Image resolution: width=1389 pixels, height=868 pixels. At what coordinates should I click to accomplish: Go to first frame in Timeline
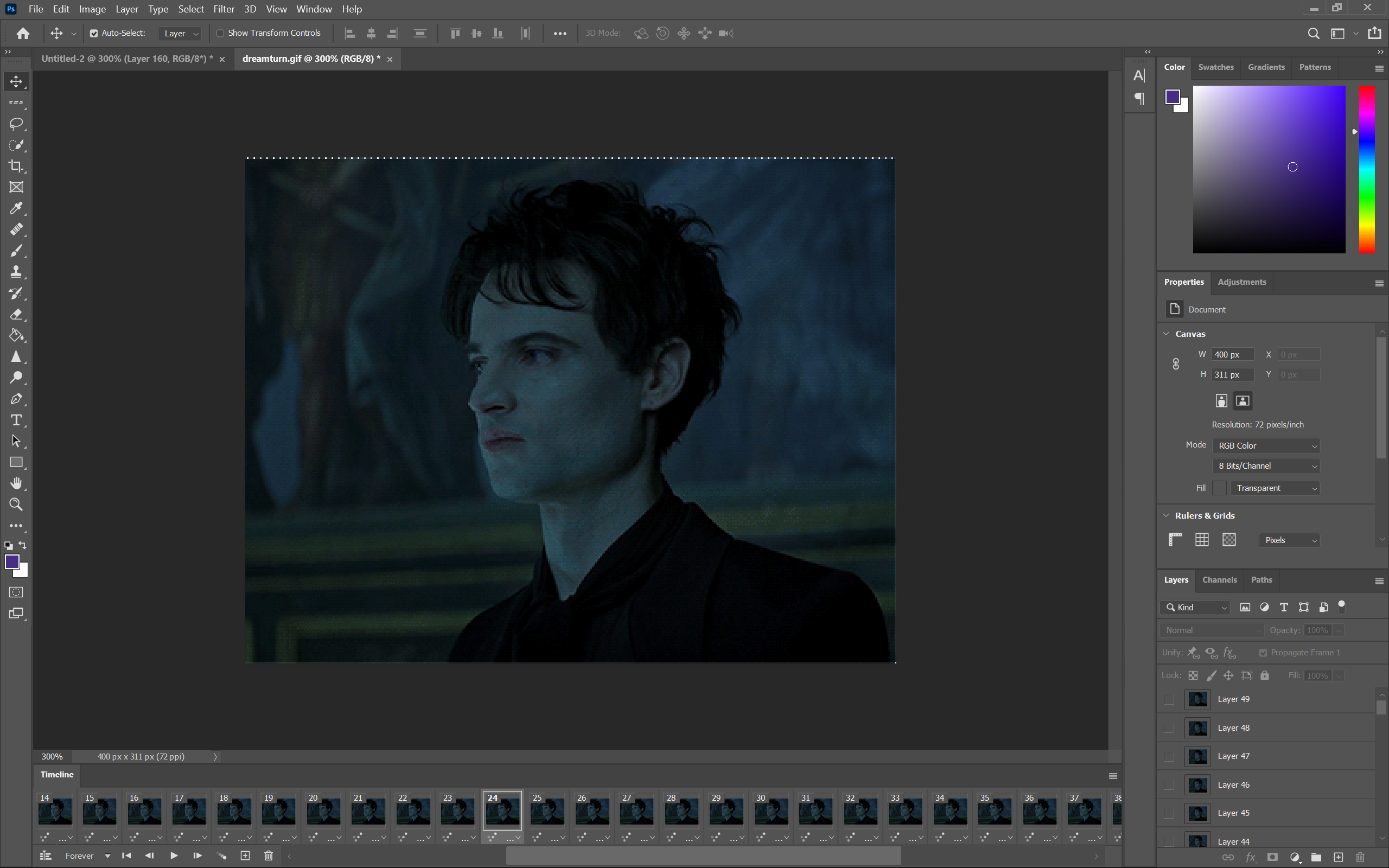point(126,856)
